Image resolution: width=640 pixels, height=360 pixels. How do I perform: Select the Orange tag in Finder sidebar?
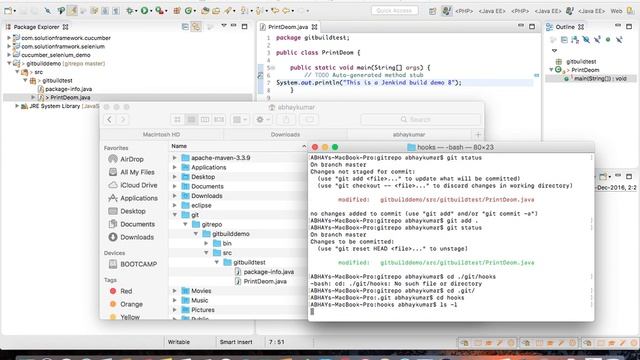pyautogui.click(x=126, y=304)
